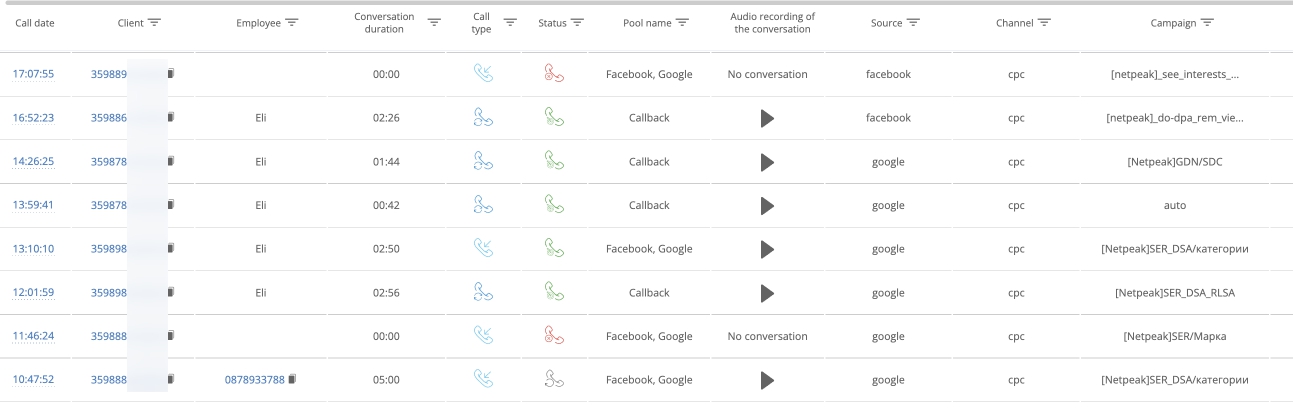Image resolution: width=1293 pixels, height=409 pixels.
Task: Open the Client column filter
Action: click(x=155, y=23)
